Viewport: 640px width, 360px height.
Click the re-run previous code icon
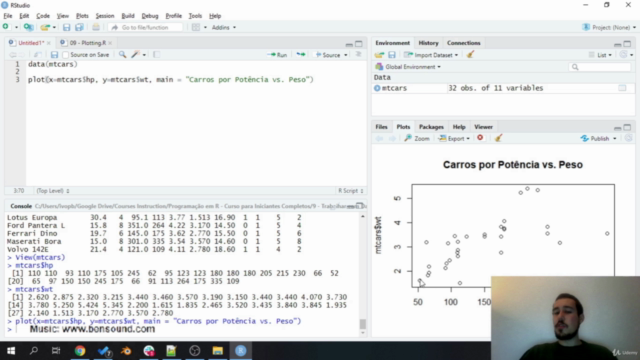[301, 55]
